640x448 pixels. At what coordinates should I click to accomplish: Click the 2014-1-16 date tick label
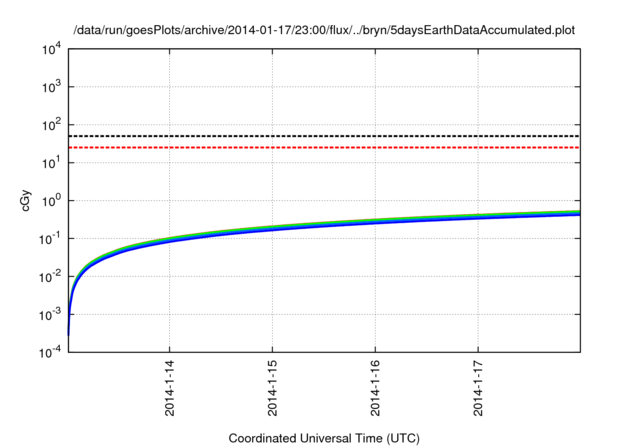(375, 388)
